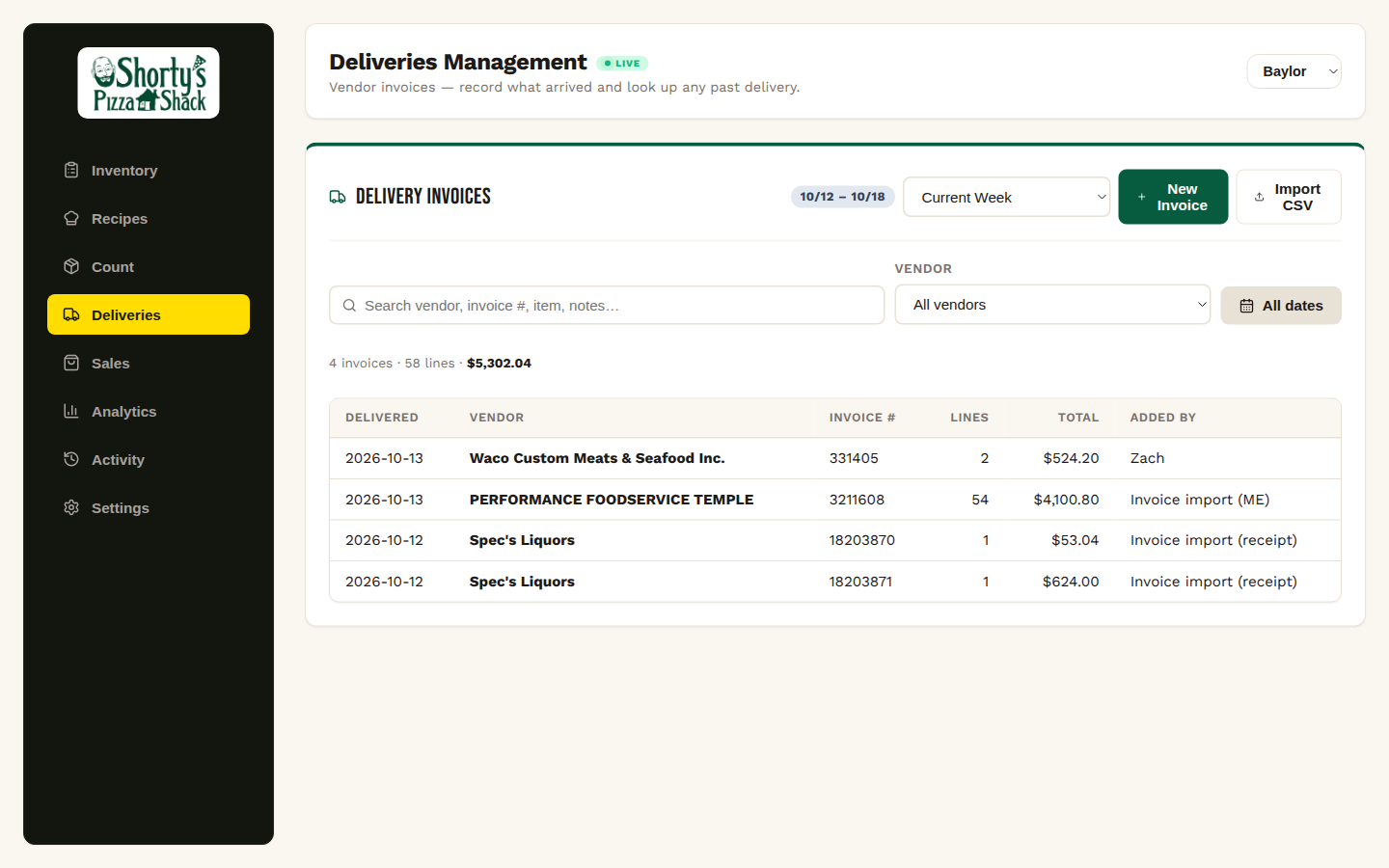Click the LIVE status badge
The height and width of the screenshot is (868, 1389).
(x=622, y=64)
